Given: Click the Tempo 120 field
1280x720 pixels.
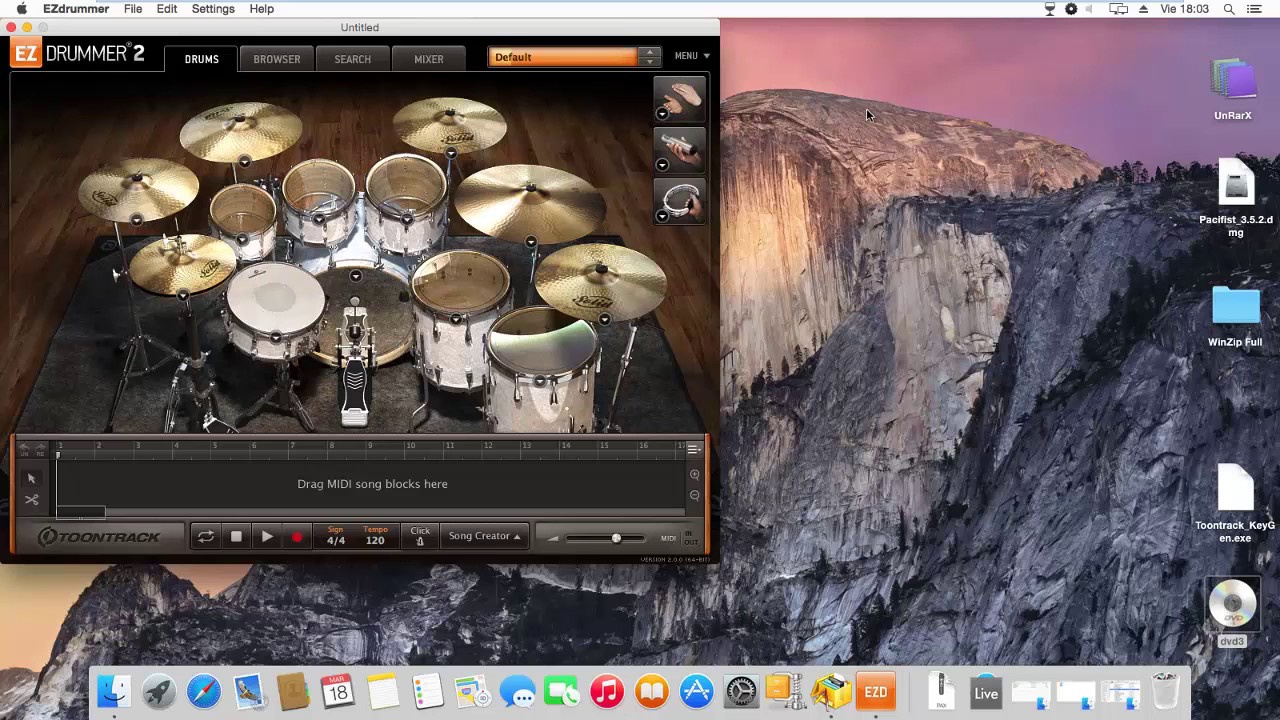Looking at the screenshot, I should [375, 536].
